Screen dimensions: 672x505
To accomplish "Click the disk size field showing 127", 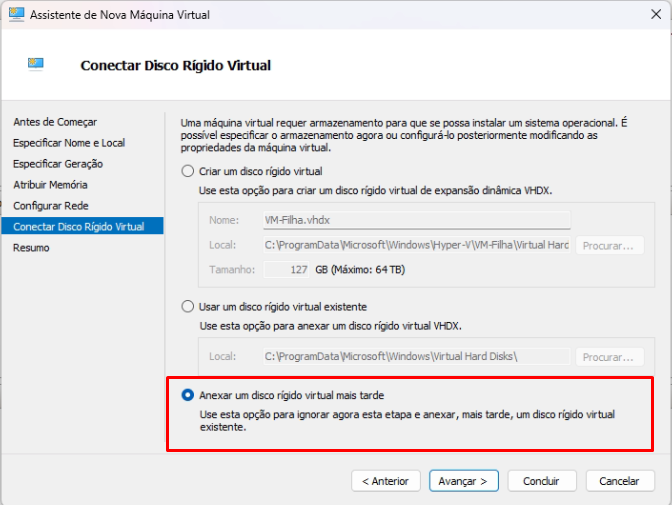I will (286, 270).
